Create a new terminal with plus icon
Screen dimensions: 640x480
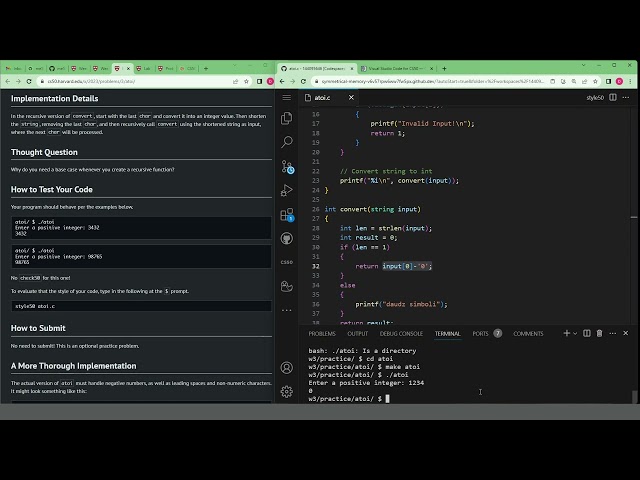tap(567, 333)
